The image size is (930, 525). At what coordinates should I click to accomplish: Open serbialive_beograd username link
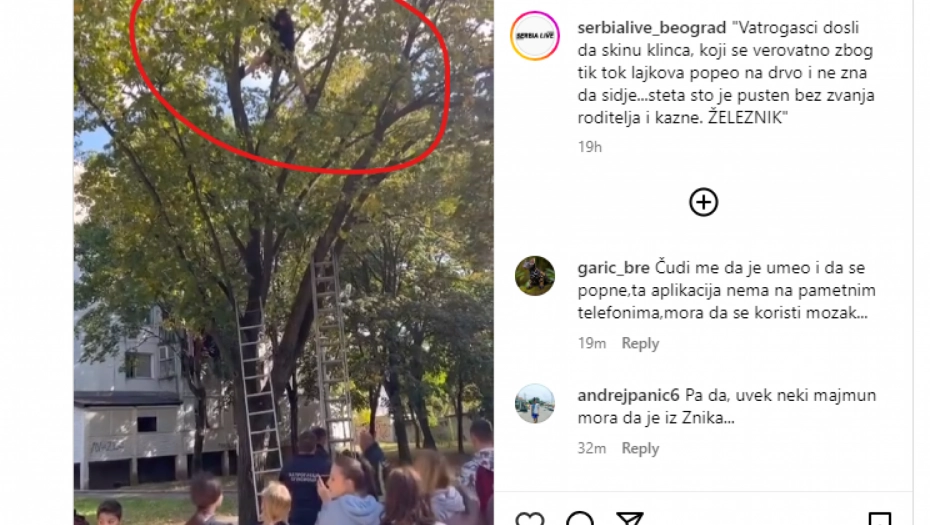pos(651,28)
